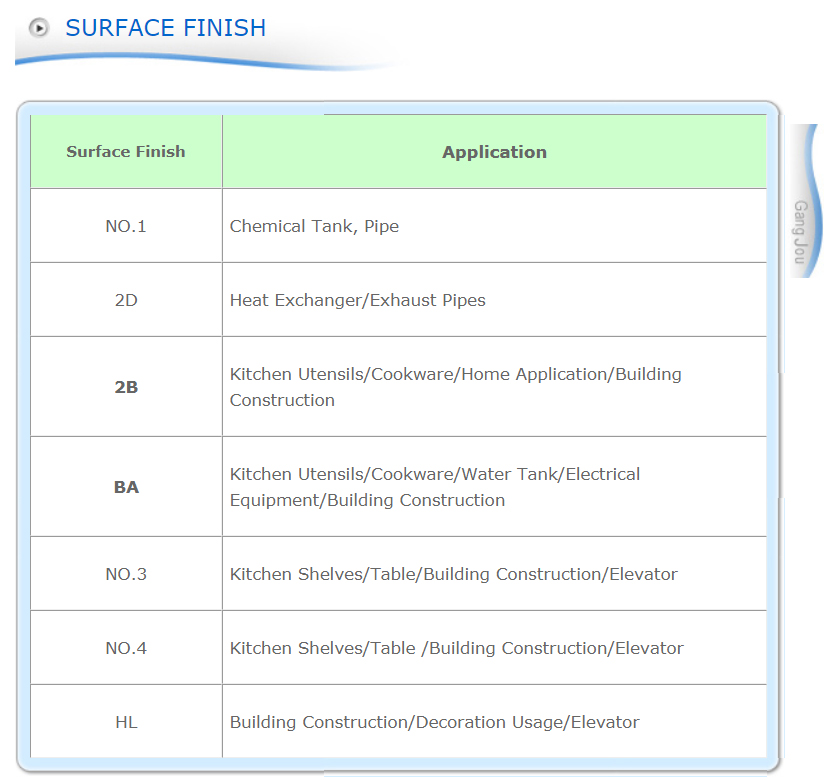Click the Heat Exchanger/Exhaust Pipes text
The height and width of the screenshot is (780, 831).
click(x=358, y=300)
